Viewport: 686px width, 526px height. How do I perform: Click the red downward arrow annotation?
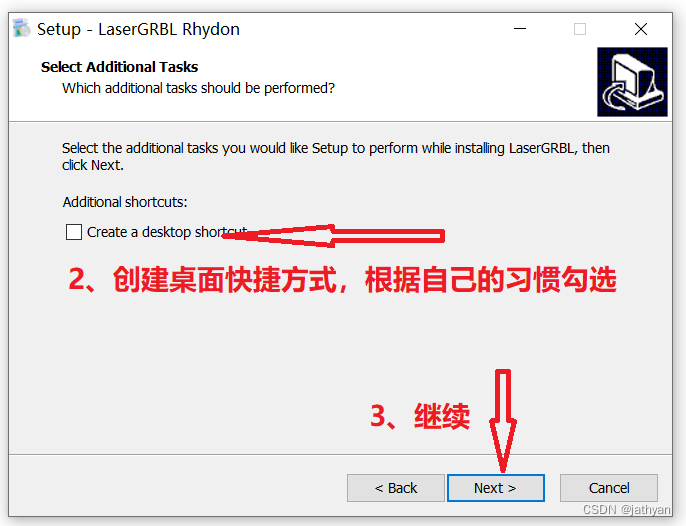tap(503, 421)
